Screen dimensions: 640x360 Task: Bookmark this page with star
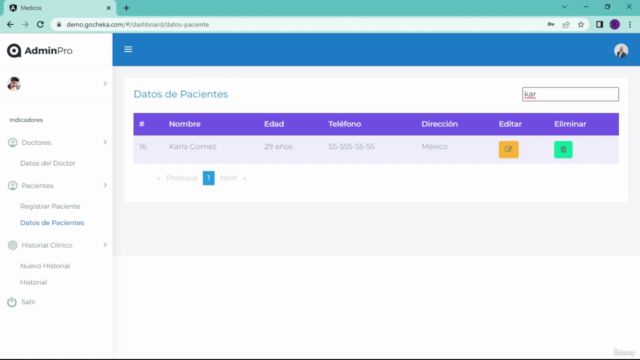[x=581, y=24]
